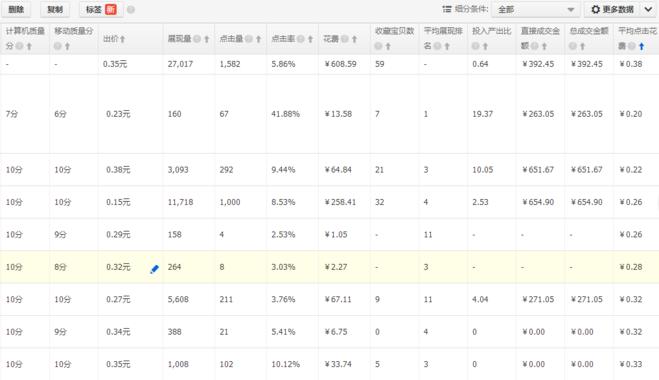
Task: Select the ¥651.67 direct transaction cell
Action: (x=538, y=170)
